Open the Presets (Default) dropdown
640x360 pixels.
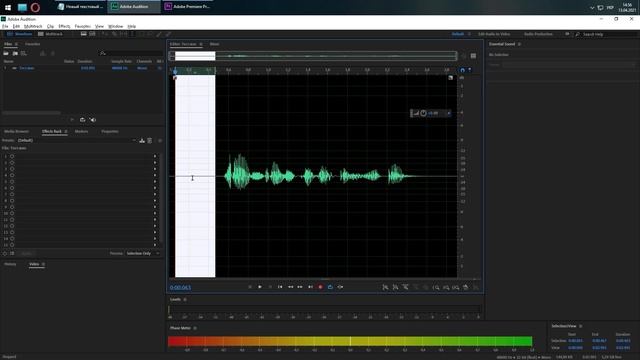(76, 140)
